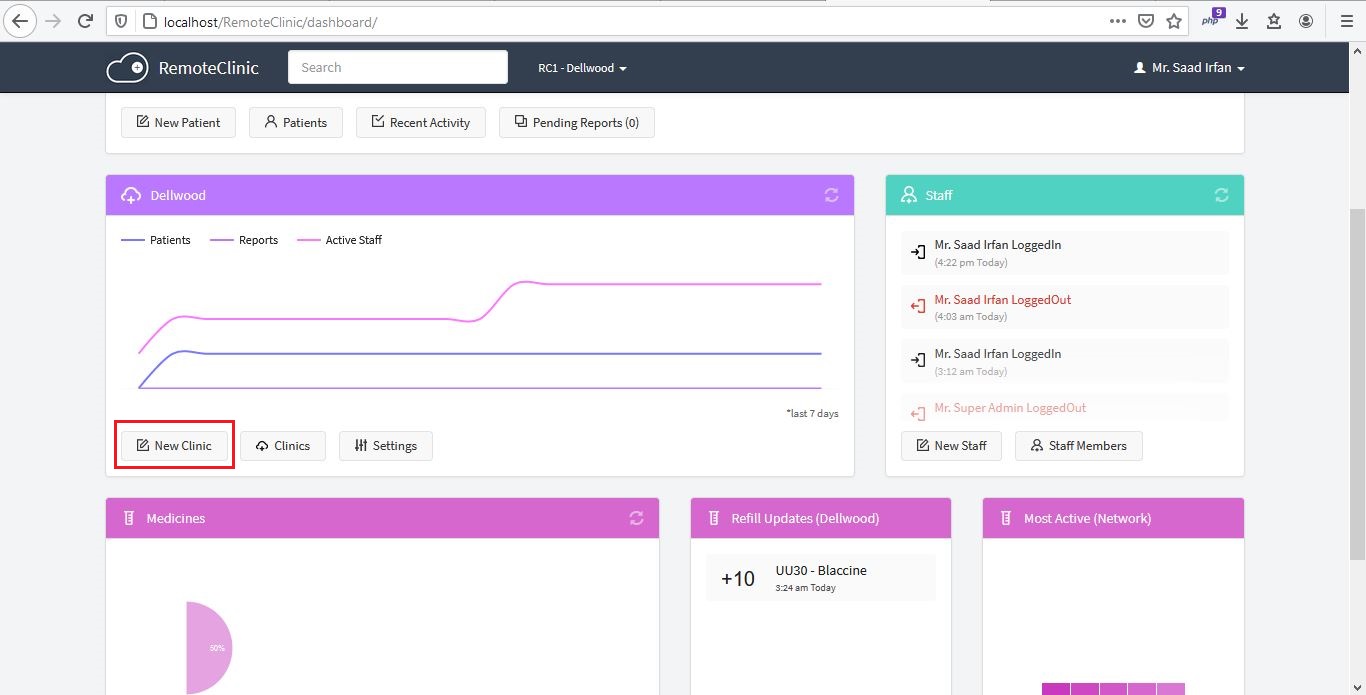Open the Patients list button
The image size is (1366, 695).
295,122
